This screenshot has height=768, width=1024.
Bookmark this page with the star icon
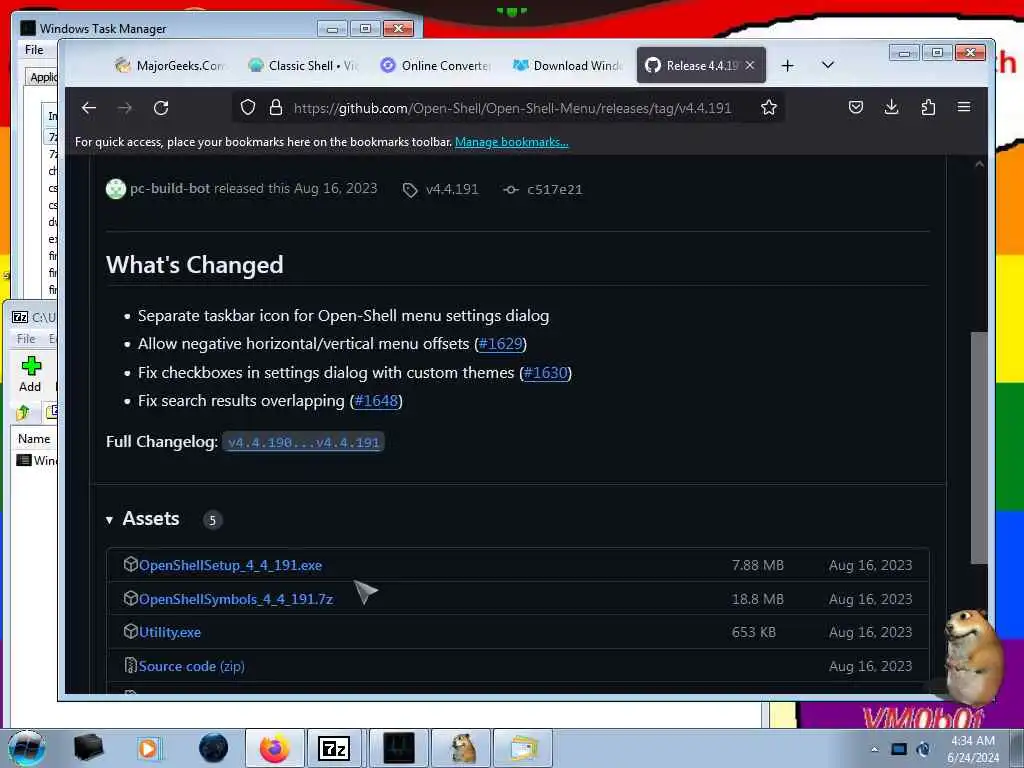(x=769, y=107)
